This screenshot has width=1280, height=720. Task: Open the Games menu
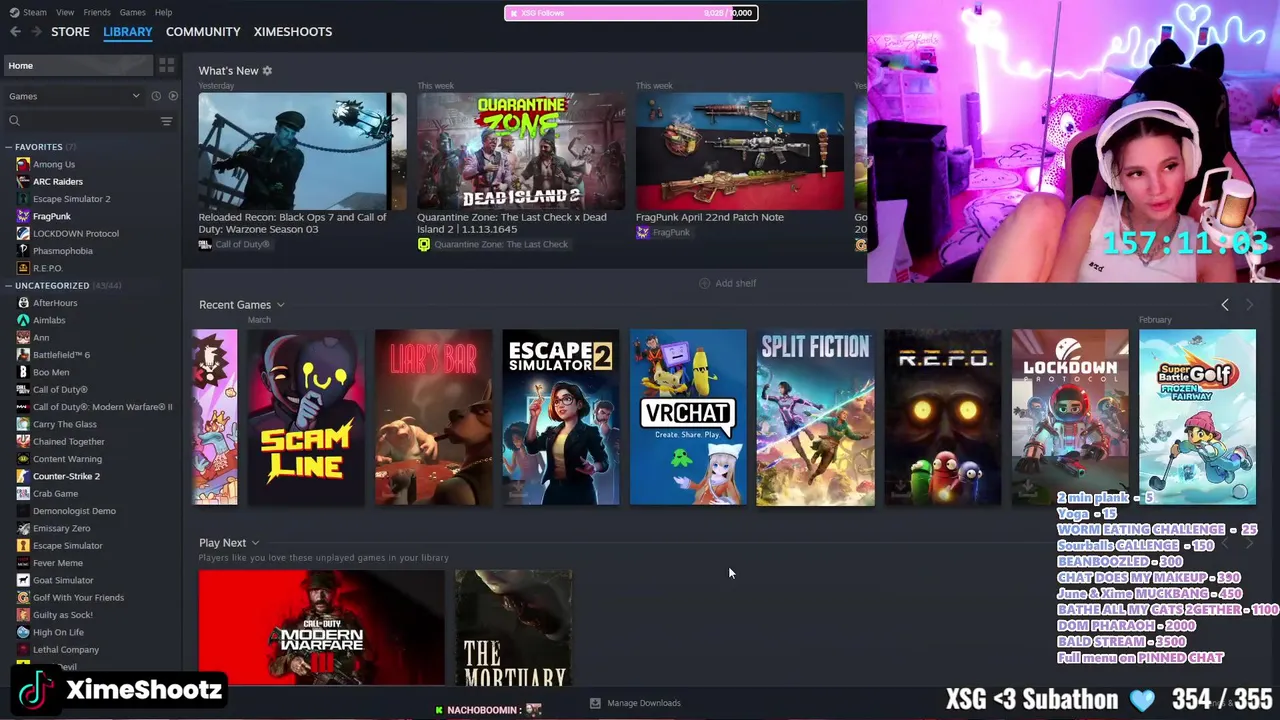pos(132,12)
